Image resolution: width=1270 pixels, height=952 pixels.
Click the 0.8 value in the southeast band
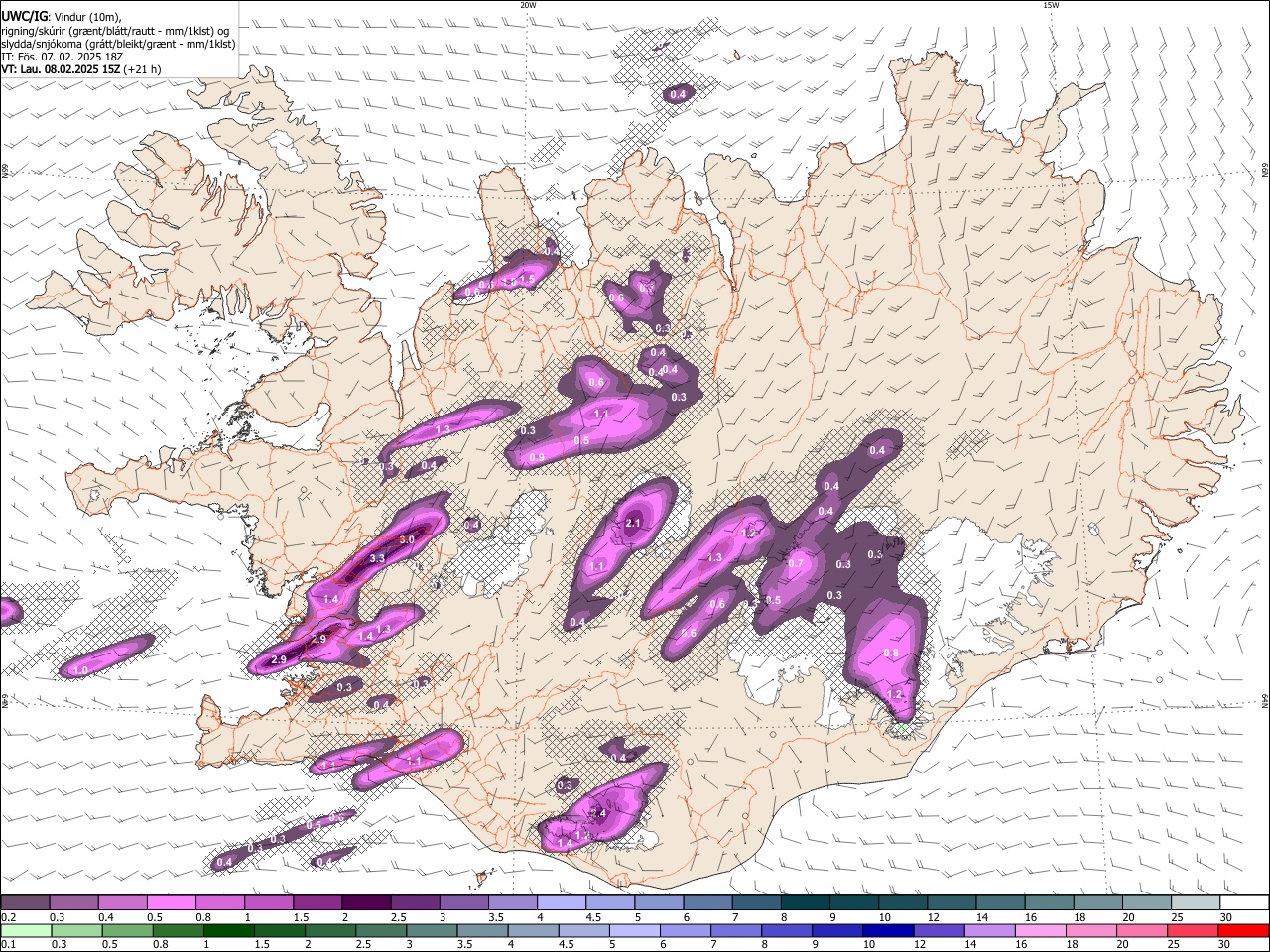coord(891,653)
